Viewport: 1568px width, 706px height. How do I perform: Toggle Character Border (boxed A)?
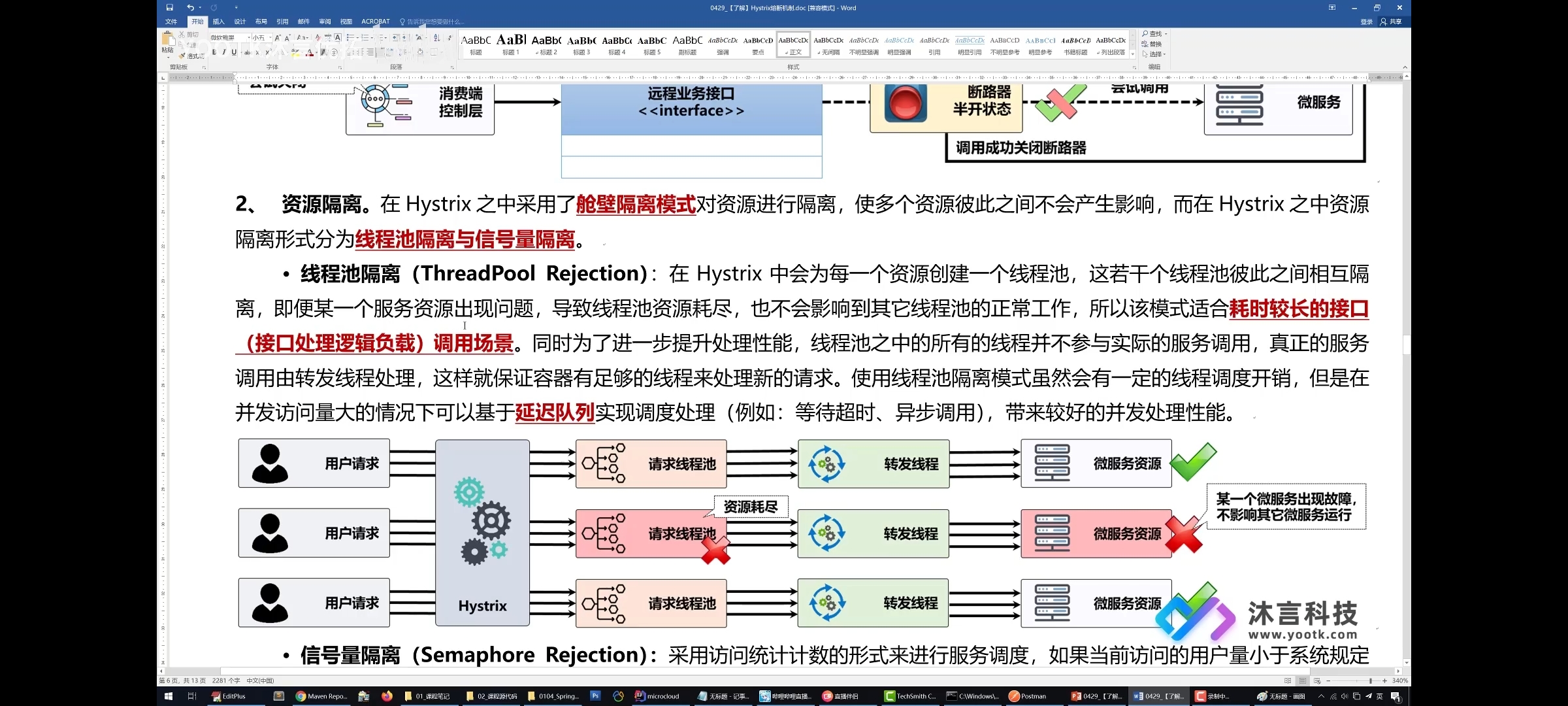[x=338, y=38]
